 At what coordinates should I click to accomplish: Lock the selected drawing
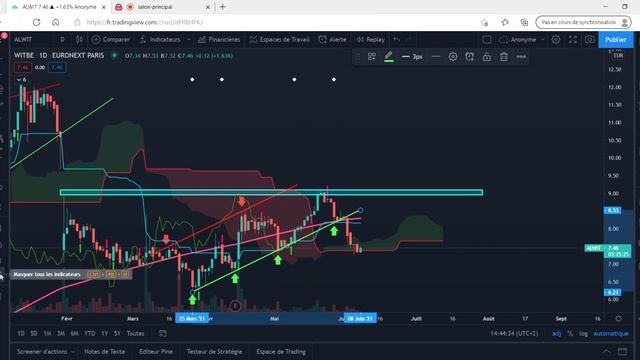(x=487, y=57)
